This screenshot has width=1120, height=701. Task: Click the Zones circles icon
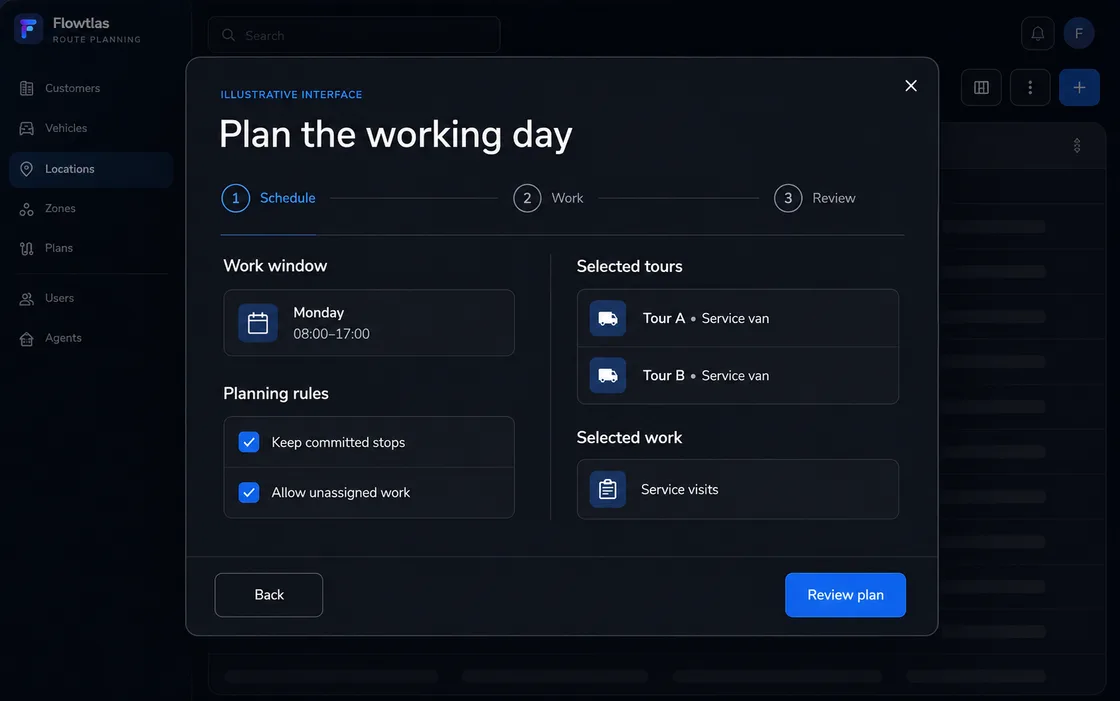[x=26, y=209]
